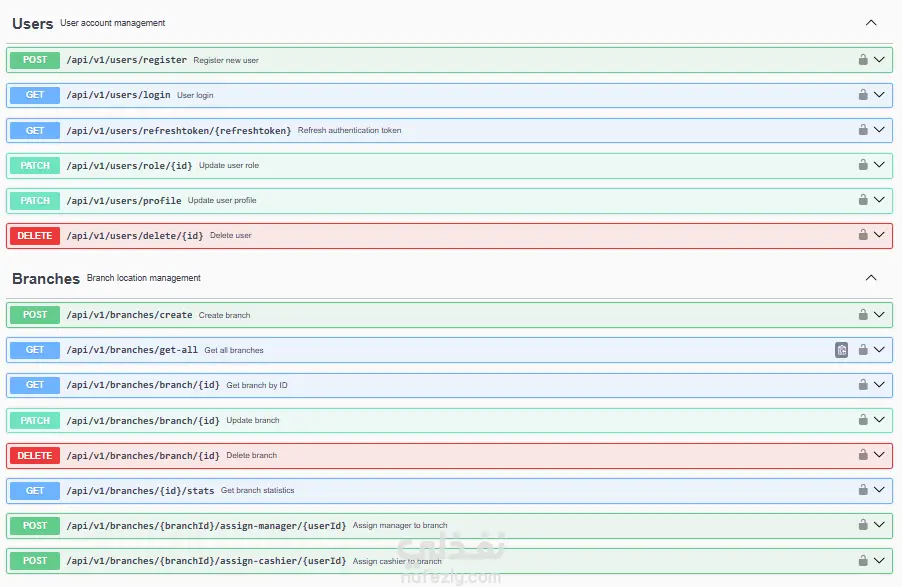Collapse the Users section with its arrow
The height and width of the screenshot is (587, 902).
pyautogui.click(x=871, y=23)
